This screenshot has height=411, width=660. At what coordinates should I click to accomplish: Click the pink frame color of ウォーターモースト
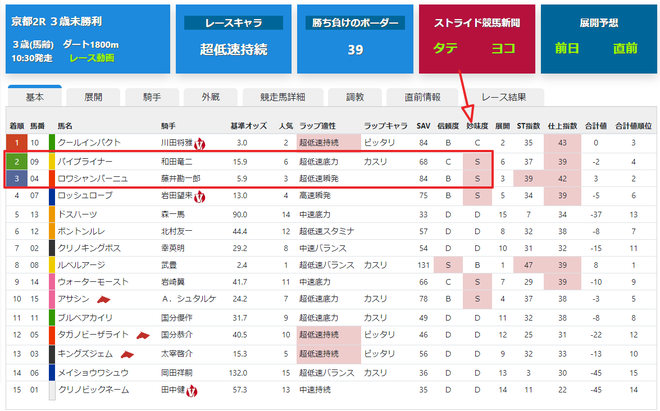pyautogui.click(x=52, y=282)
